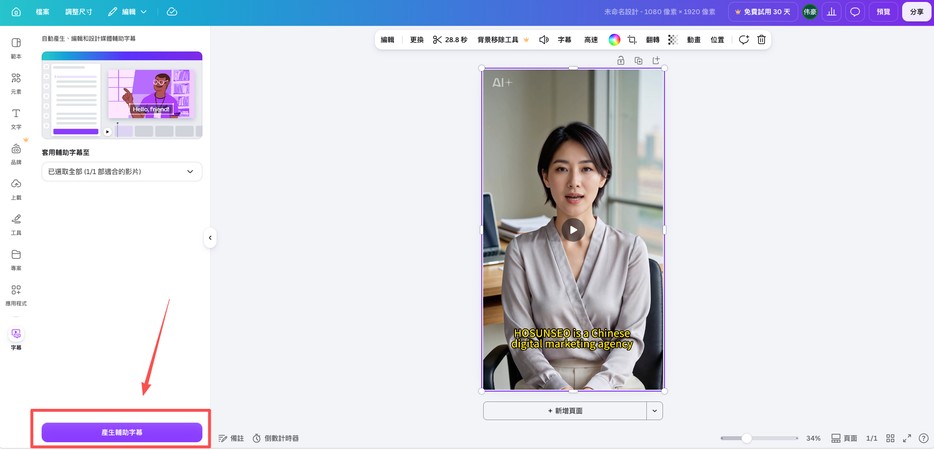The height and width of the screenshot is (450, 934).
Task: Click 動畫 (Animate) in video toolbar
Action: [693, 40]
